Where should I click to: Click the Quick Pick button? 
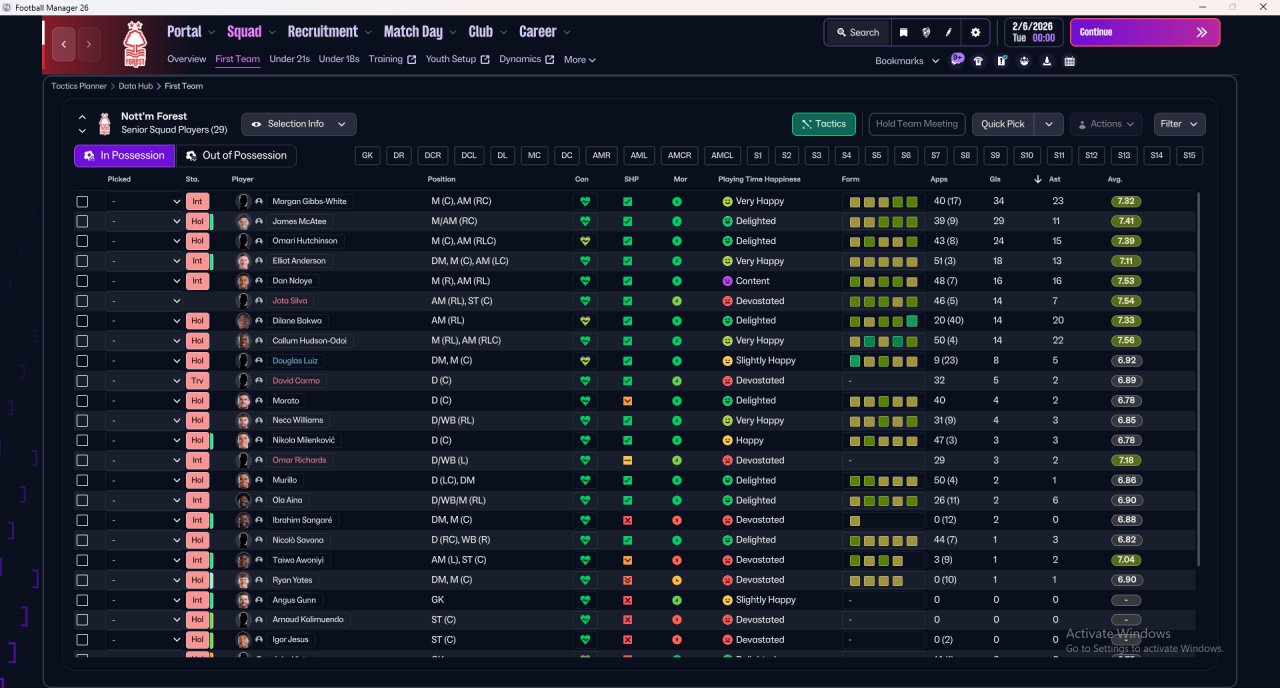click(x=1003, y=124)
